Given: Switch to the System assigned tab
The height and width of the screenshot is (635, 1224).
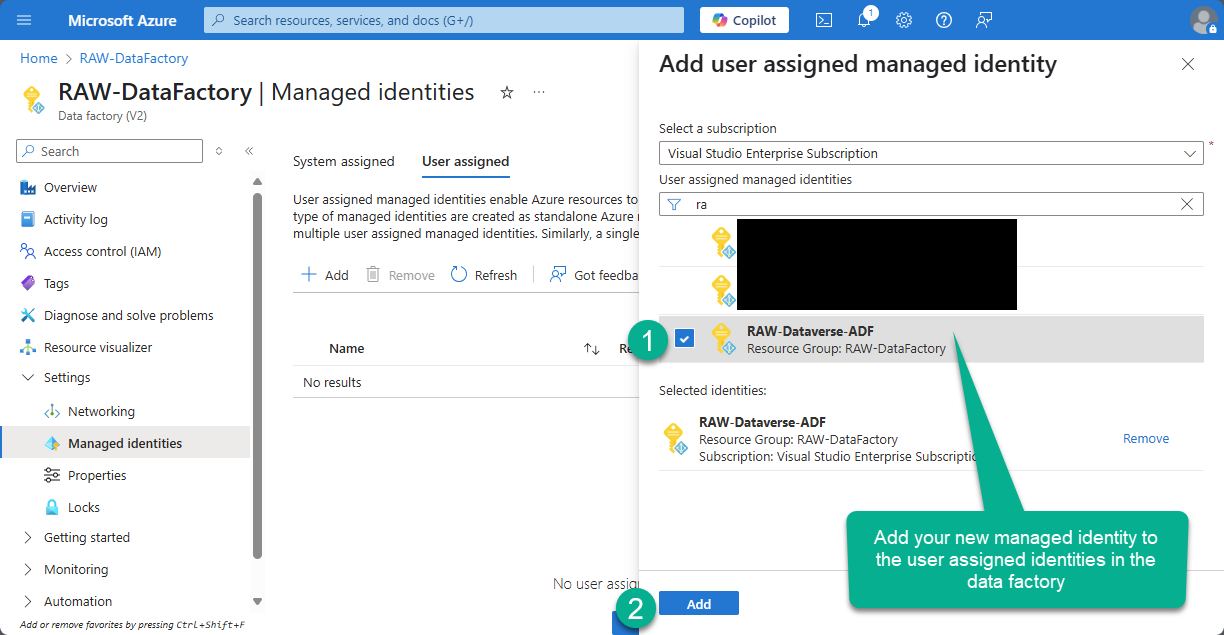Looking at the screenshot, I should coord(343,161).
